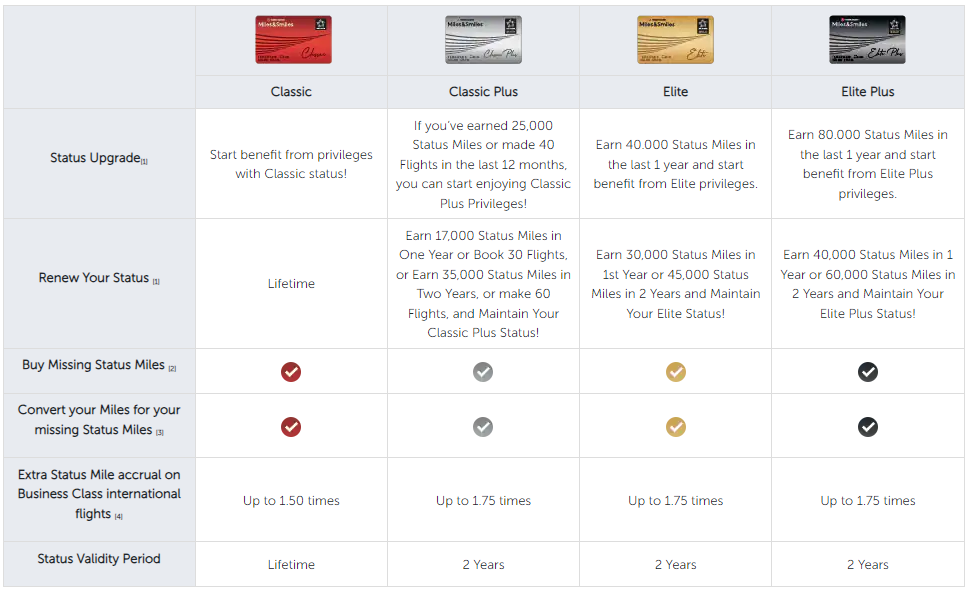Click the Status Upgrade row label

[96, 158]
